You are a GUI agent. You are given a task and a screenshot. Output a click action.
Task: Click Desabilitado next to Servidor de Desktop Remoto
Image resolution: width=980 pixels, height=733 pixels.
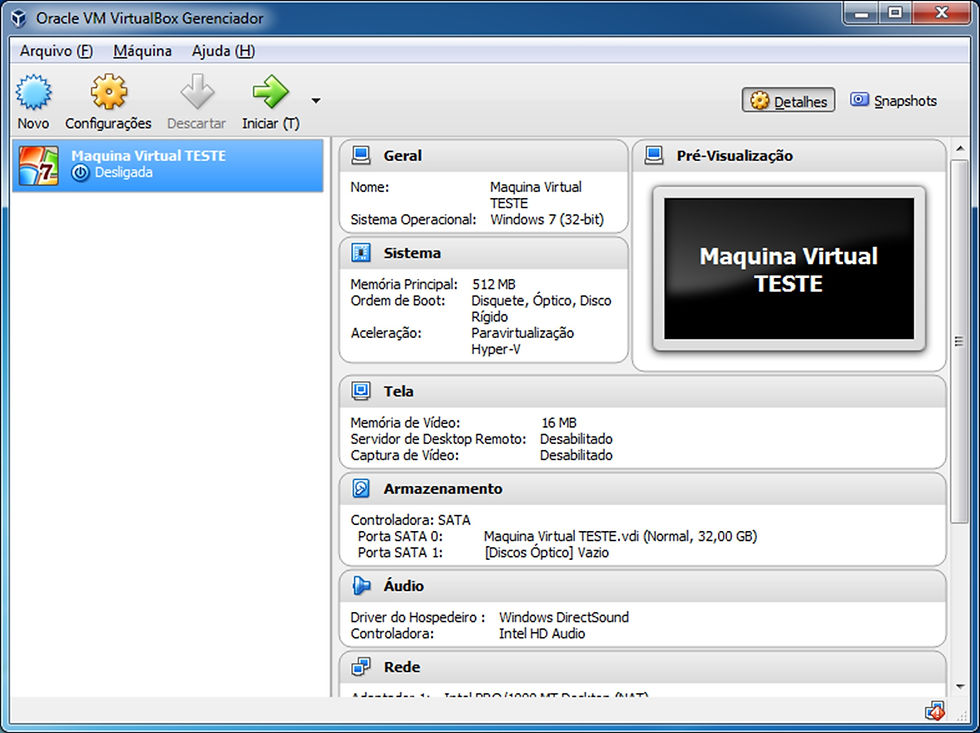click(576, 439)
